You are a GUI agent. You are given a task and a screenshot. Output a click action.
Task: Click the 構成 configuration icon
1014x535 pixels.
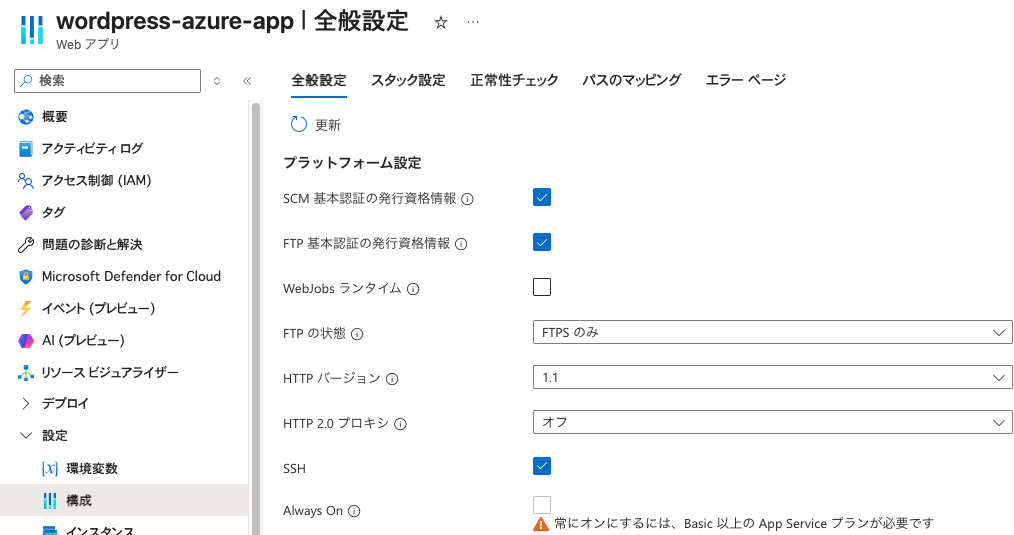50,500
